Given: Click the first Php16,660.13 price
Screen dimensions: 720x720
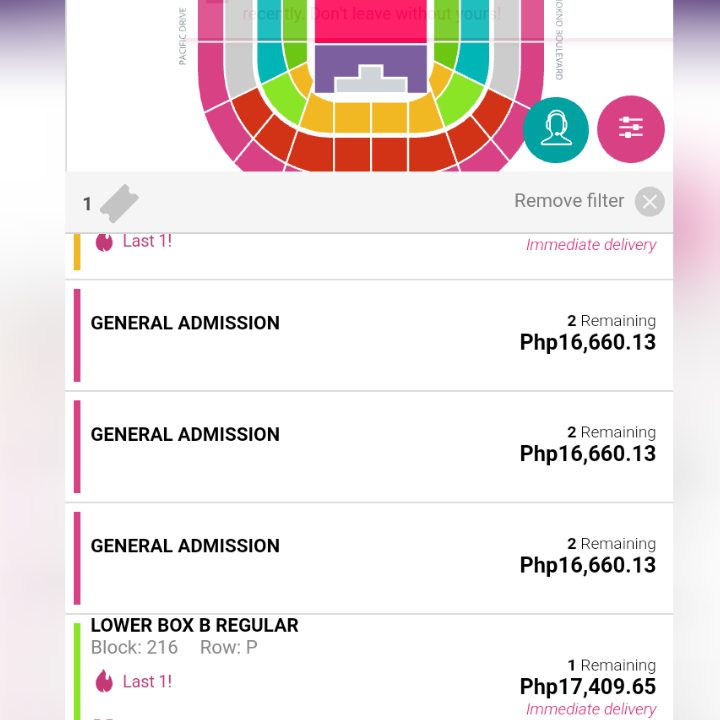Looking at the screenshot, I should [x=588, y=342].
